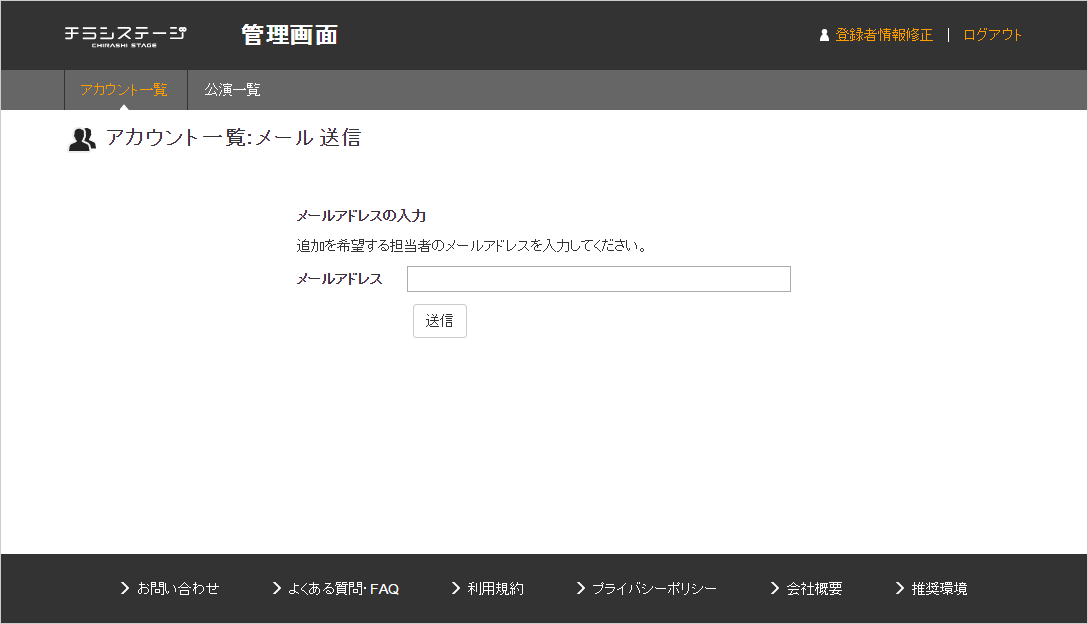Log out via the ログアウト link
This screenshot has height=624, width=1088.
pos(992,35)
